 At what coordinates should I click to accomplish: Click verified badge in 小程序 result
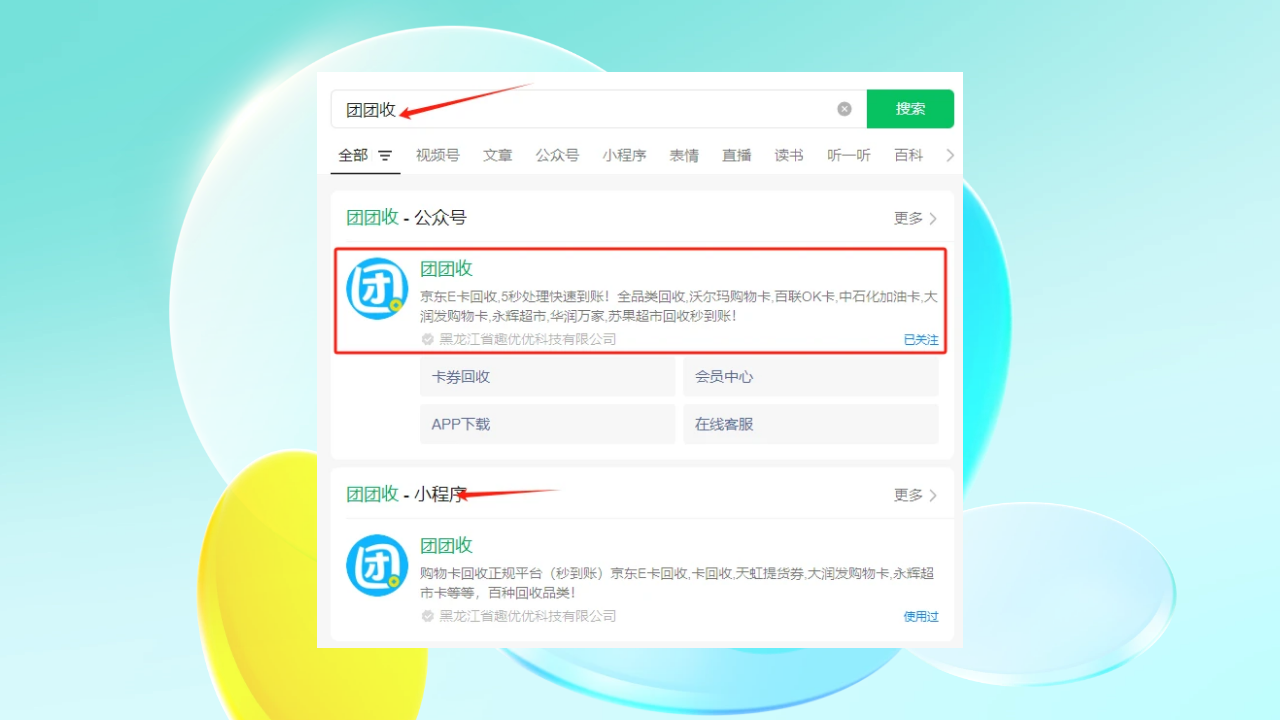[428, 616]
